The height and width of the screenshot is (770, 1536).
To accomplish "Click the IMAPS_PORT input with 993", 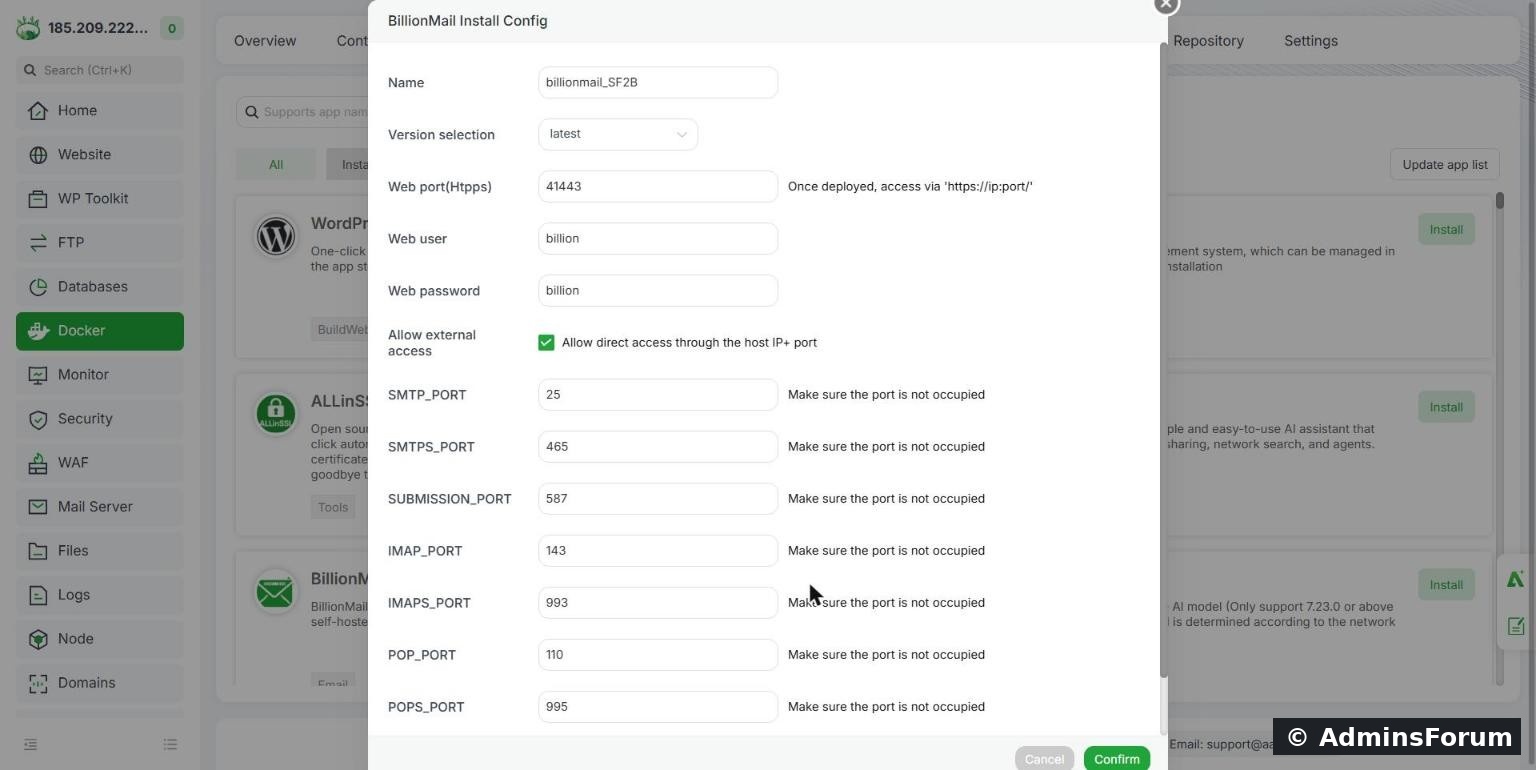I will click(658, 603).
